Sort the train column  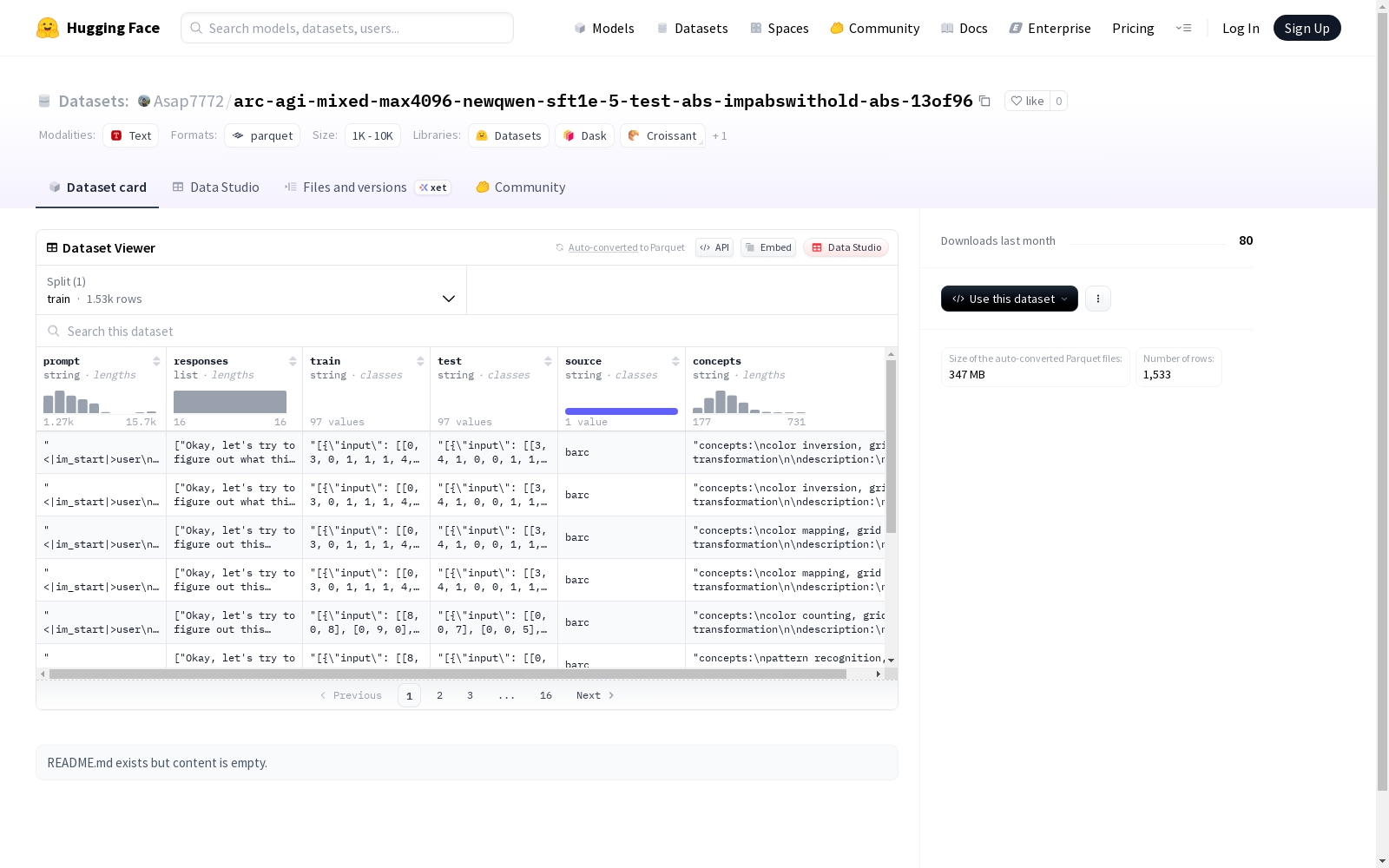click(x=420, y=361)
